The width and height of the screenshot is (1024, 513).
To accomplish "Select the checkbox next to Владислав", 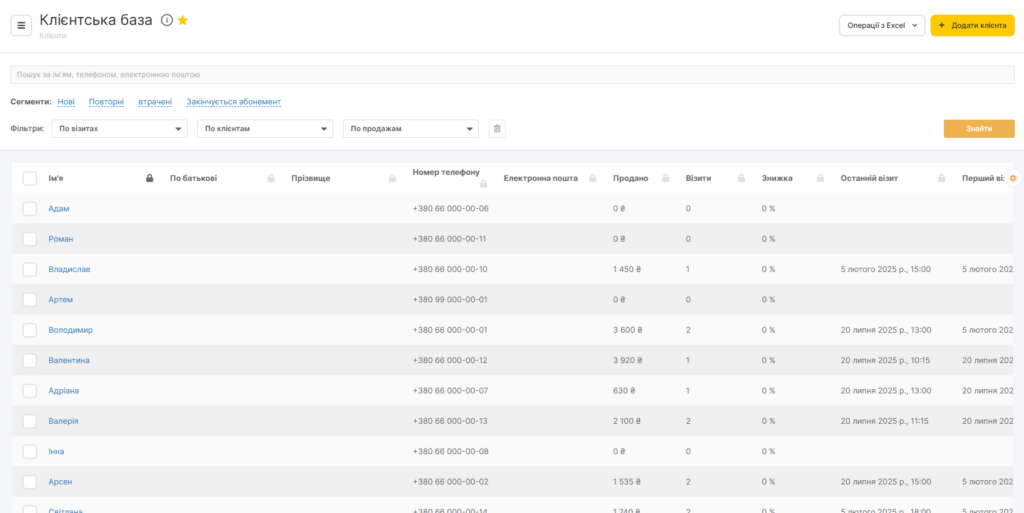I will pyautogui.click(x=30, y=269).
